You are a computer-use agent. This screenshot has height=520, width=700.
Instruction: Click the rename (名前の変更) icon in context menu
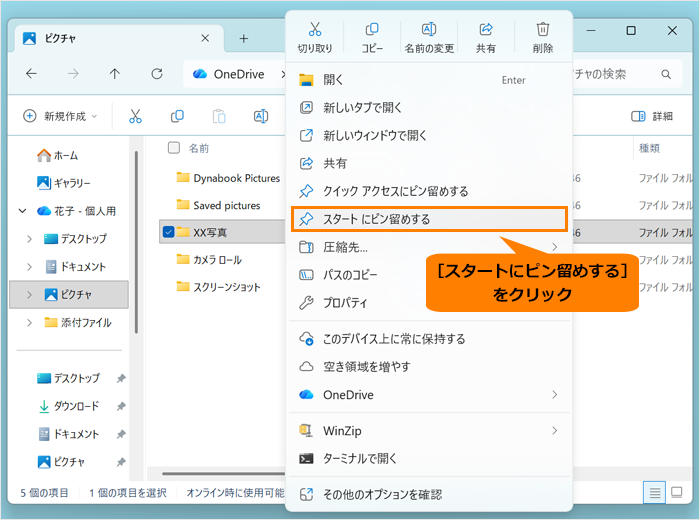(x=429, y=29)
